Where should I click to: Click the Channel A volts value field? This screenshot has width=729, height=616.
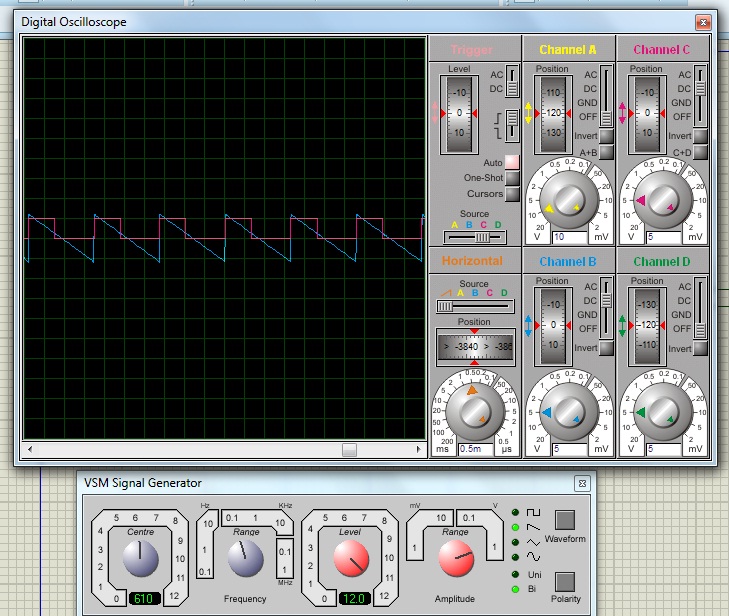(567, 237)
